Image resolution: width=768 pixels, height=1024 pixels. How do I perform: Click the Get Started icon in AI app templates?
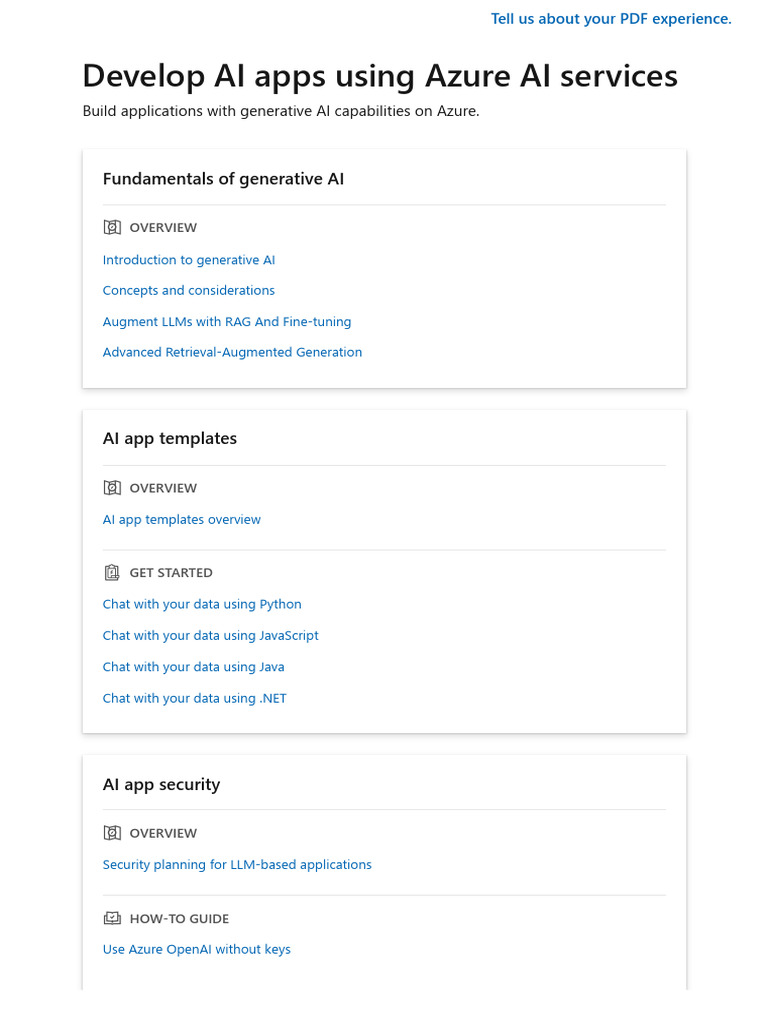[112, 573]
